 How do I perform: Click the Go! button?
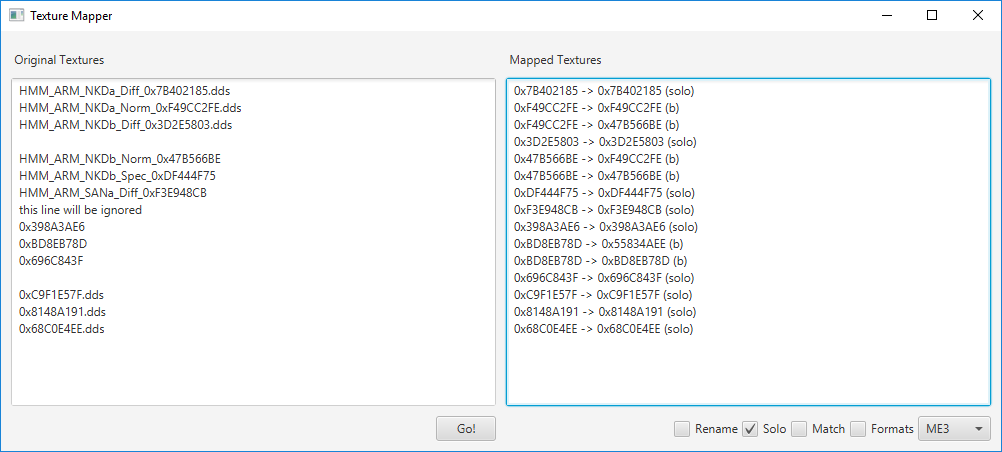[466, 429]
